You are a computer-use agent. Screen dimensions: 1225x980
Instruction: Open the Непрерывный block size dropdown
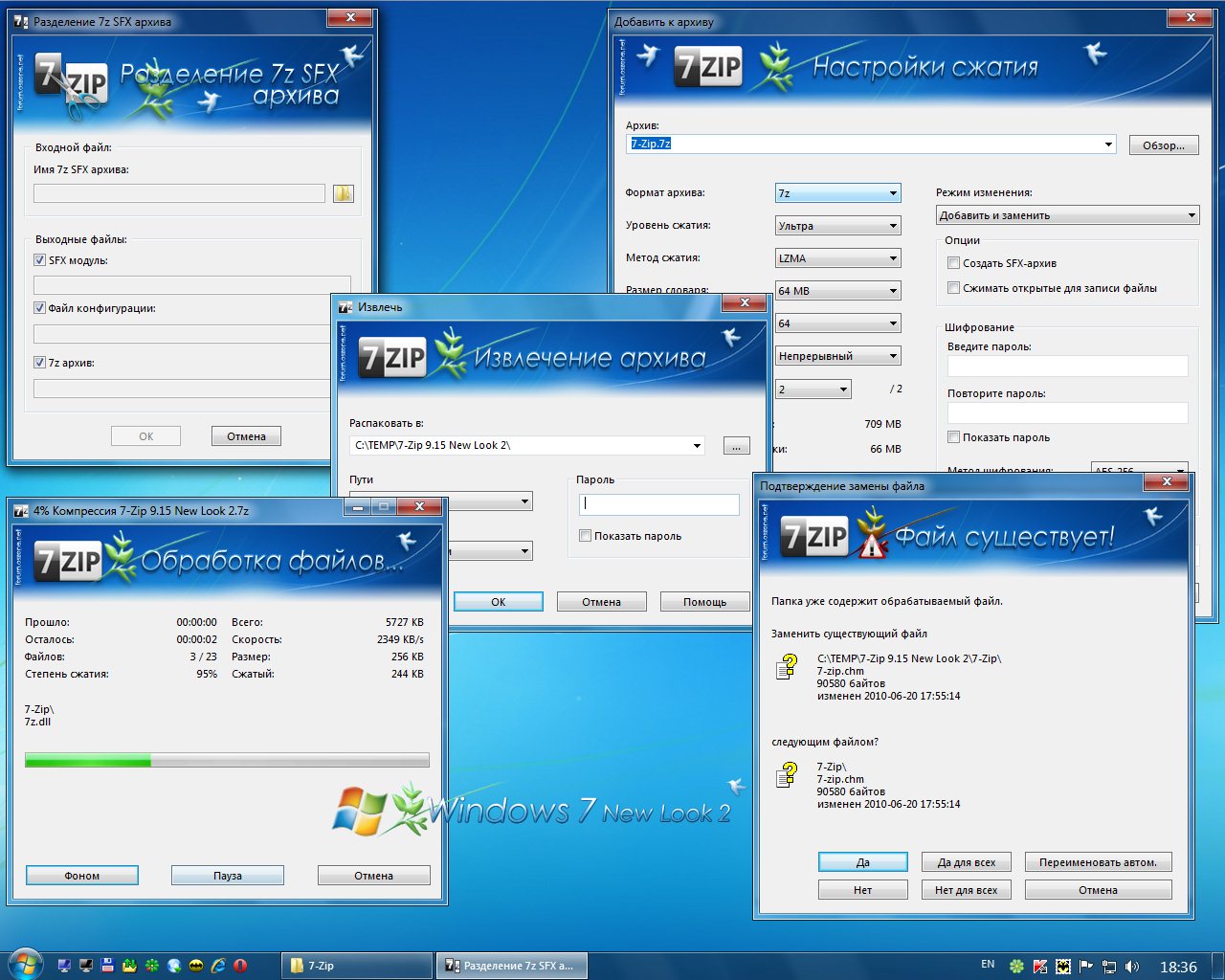click(838, 356)
